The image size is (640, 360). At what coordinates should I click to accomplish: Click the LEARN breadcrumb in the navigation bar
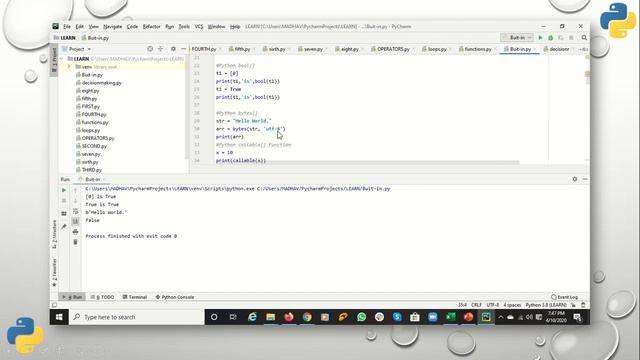[65, 38]
